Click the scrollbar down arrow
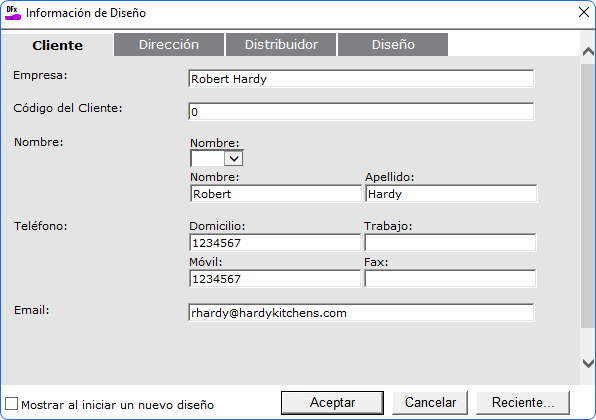Screen dimensions: 596x420 (588, 363)
